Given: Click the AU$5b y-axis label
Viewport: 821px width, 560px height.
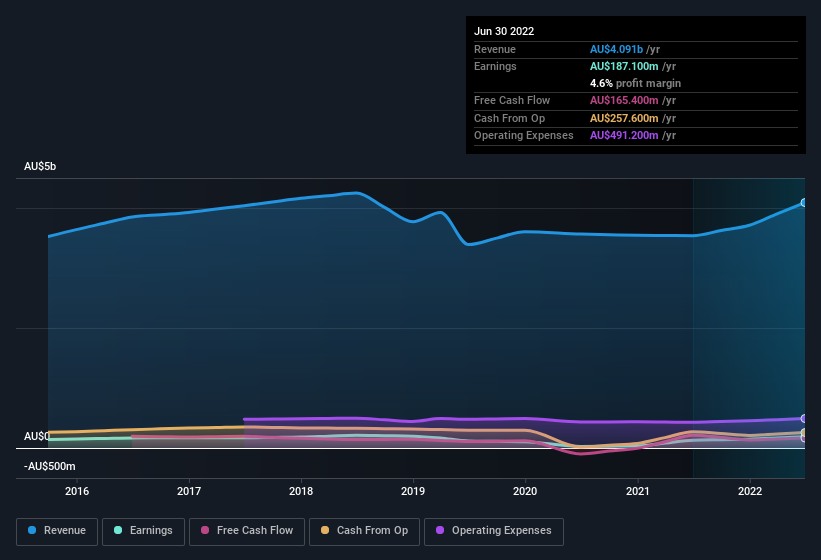Looking at the screenshot, I should tap(40, 166).
